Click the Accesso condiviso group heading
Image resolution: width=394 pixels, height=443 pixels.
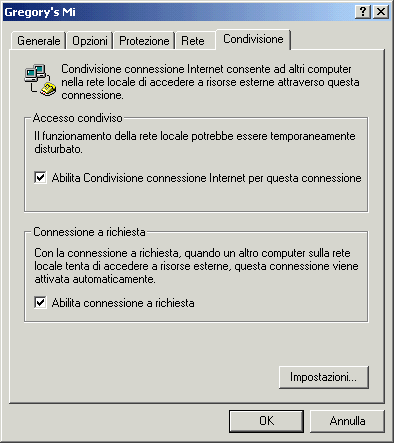(x=78, y=118)
